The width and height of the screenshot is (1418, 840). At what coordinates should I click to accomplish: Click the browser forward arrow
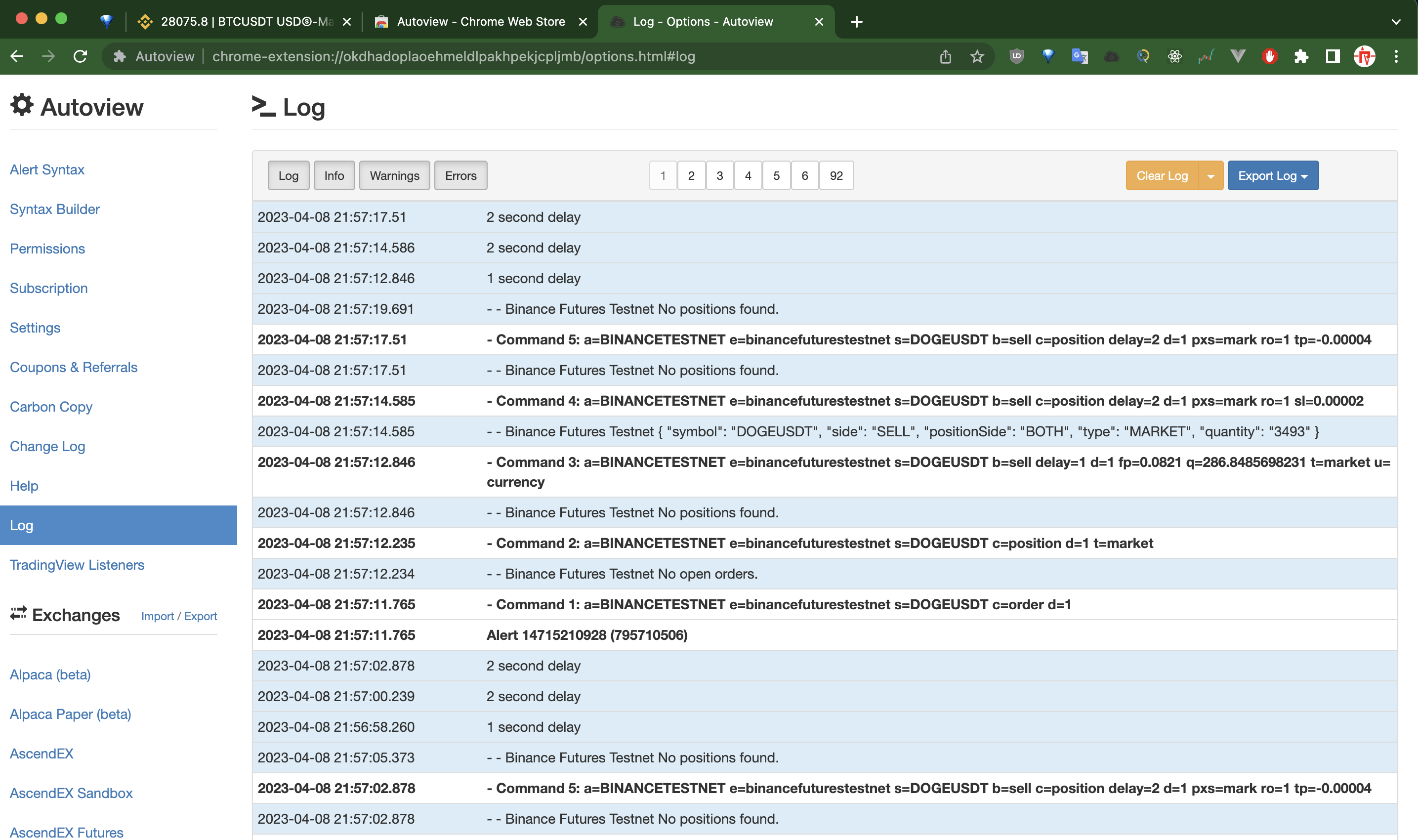(x=48, y=56)
